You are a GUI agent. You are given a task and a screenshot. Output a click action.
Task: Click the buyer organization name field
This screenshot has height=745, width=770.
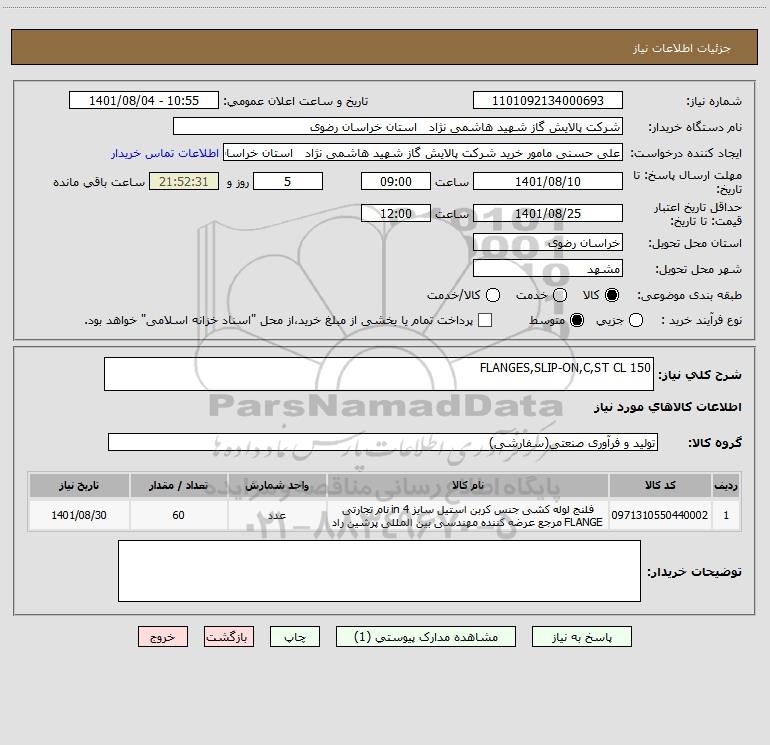click(398, 127)
